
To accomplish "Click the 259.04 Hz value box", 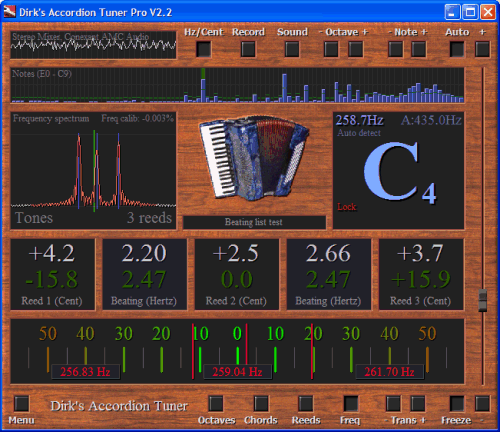I will 237,372.
